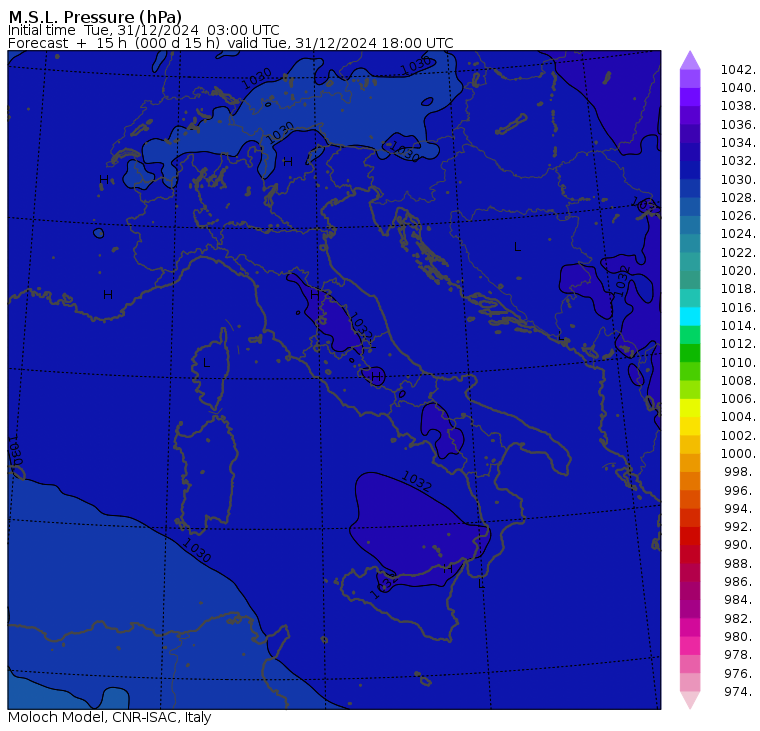The image size is (760, 731).
Task: Click the '988.' legend label
Action: pyautogui.click(x=739, y=563)
